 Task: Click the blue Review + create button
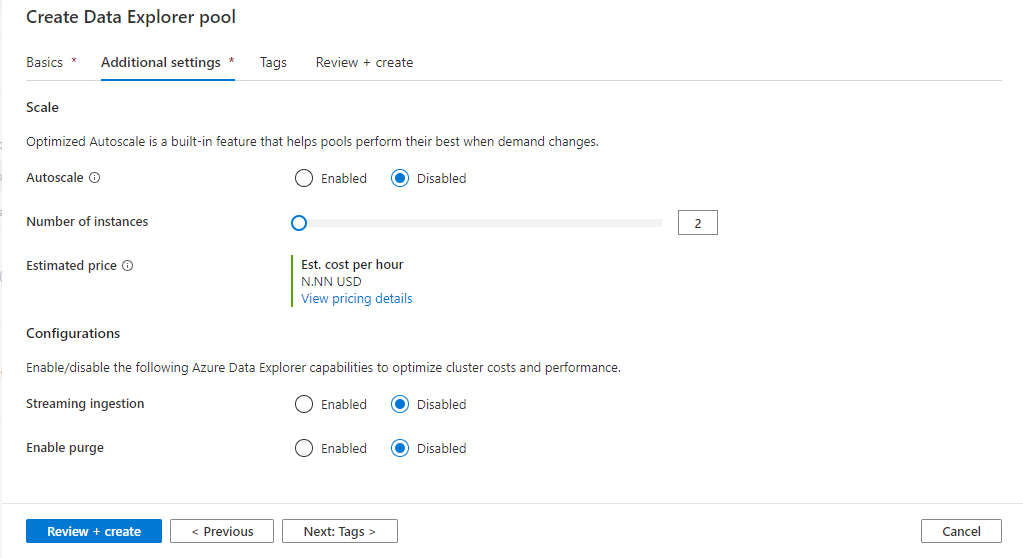click(94, 531)
